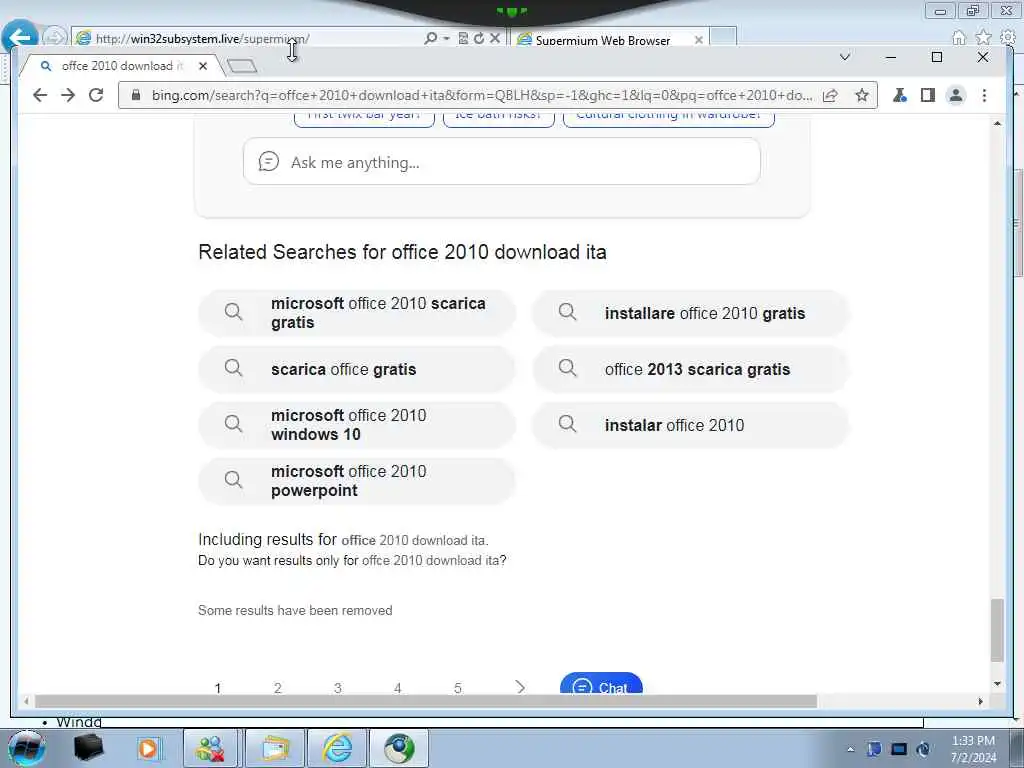Viewport: 1024px width, 768px height.
Task: Show hidden system tray icons
Action: pyautogui.click(x=850, y=749)
